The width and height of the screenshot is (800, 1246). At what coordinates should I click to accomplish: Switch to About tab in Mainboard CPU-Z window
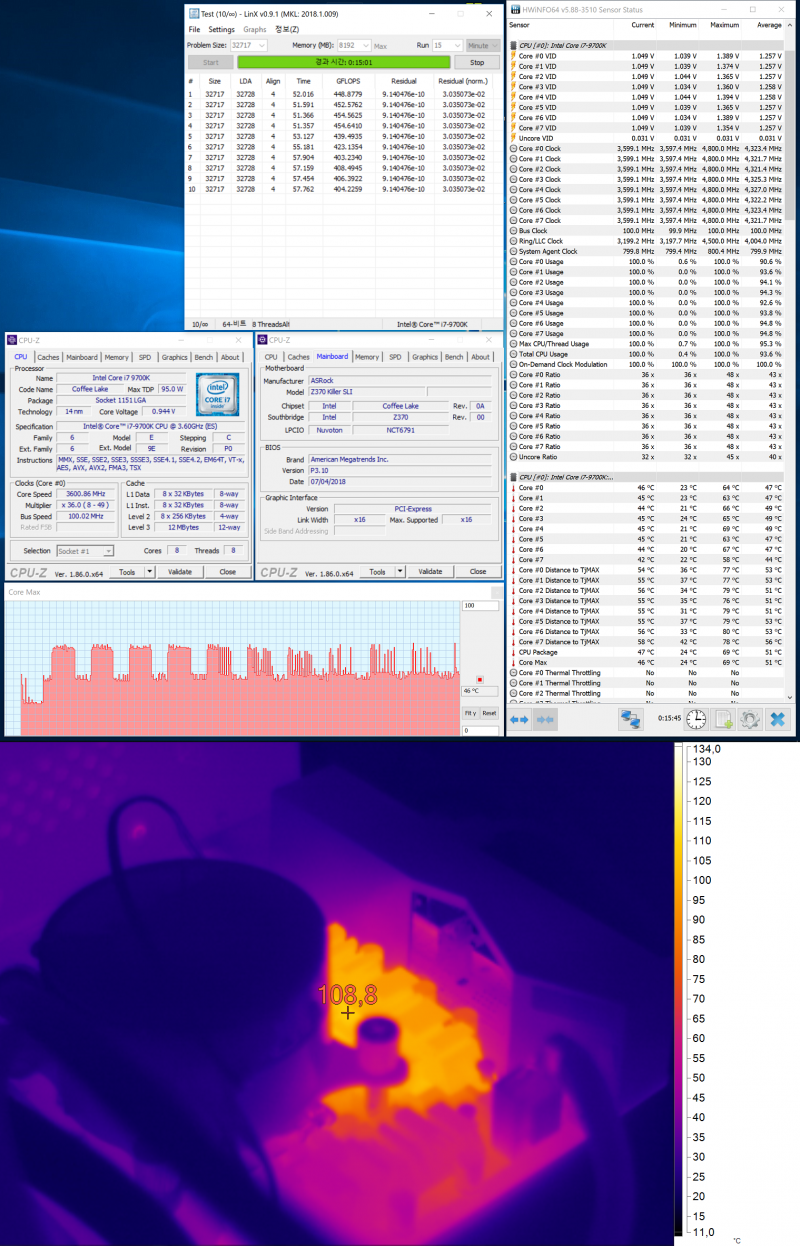pos(481,357)
